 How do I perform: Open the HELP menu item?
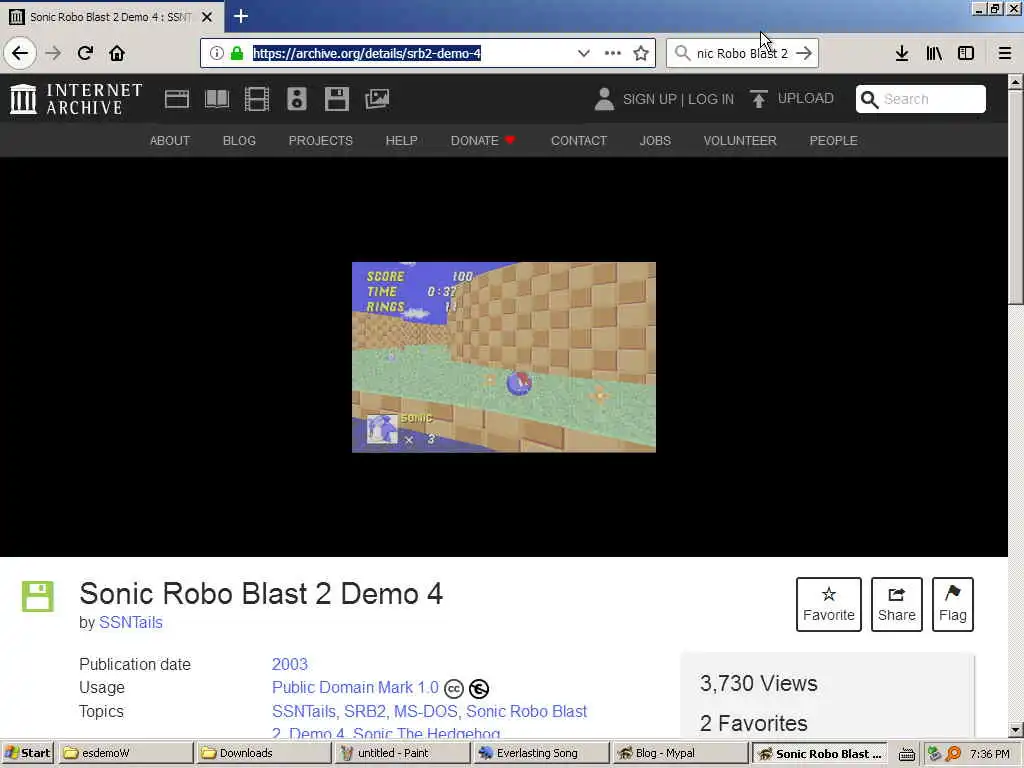[402, 141]
